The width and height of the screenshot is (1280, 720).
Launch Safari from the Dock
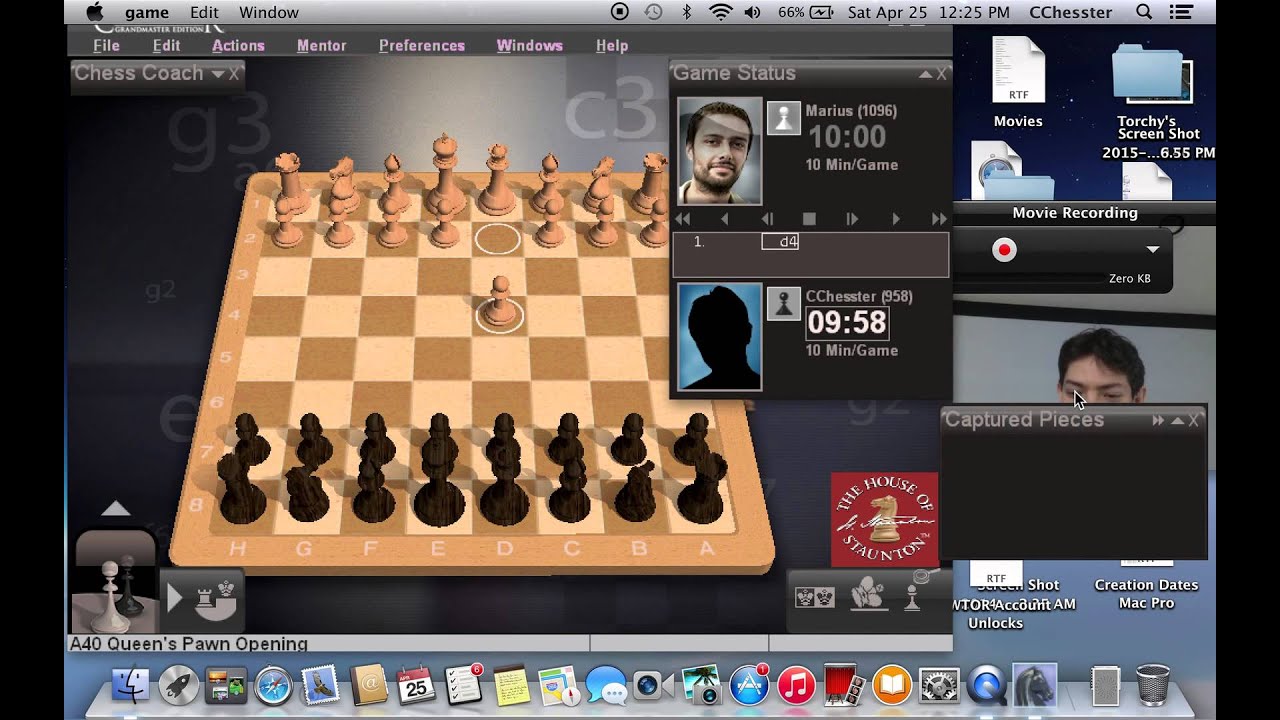pyautogui.click(x=273, y=686)
